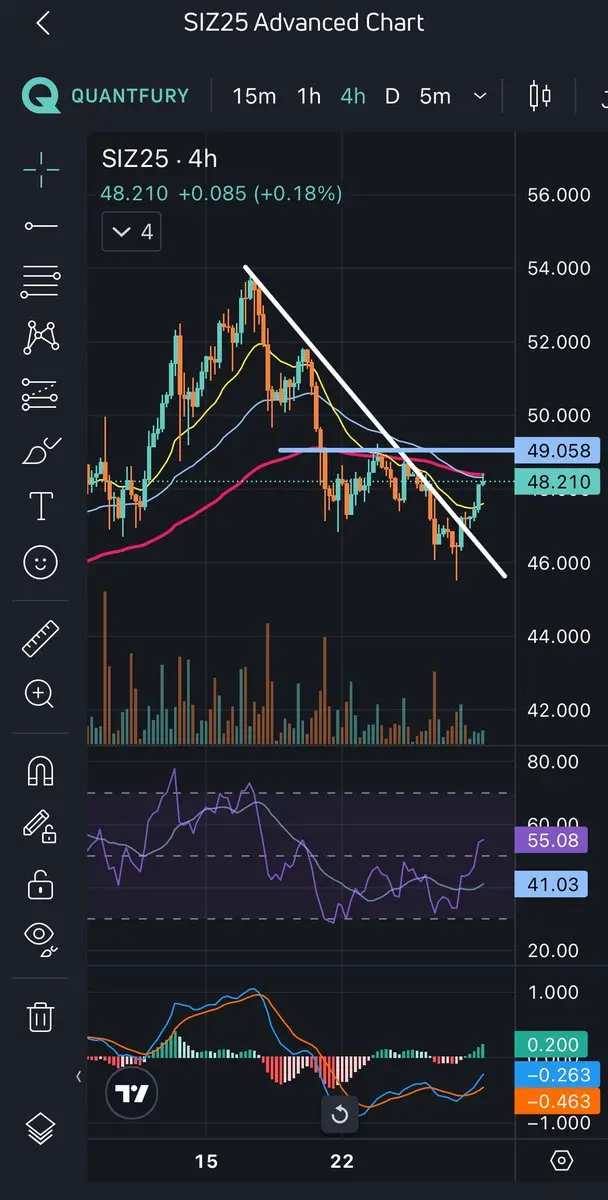The height and width of the screenshot is (1200, 608).
Task: Open the XABCD pattern tools
Action: coord(41,338)
